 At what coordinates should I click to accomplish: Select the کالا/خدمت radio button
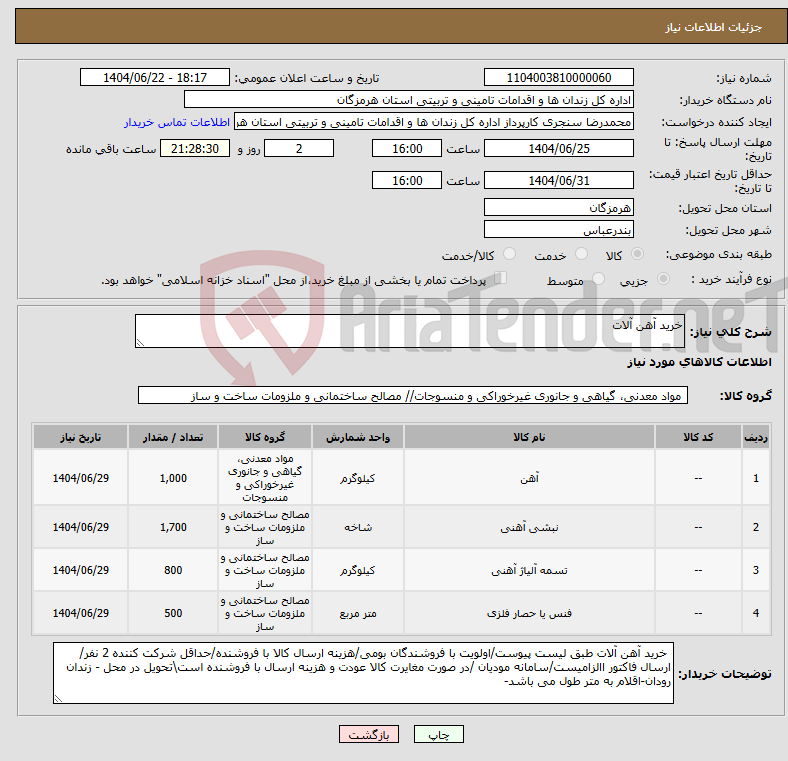tap(510, 254)
